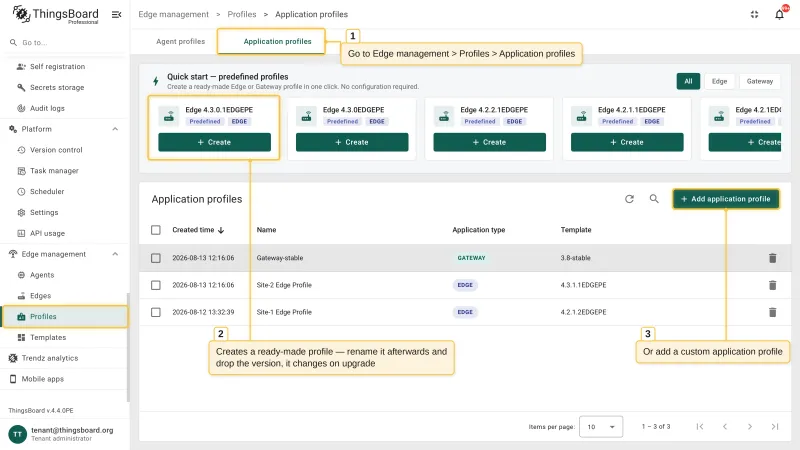Go to previous page of results

coord(725,427)
